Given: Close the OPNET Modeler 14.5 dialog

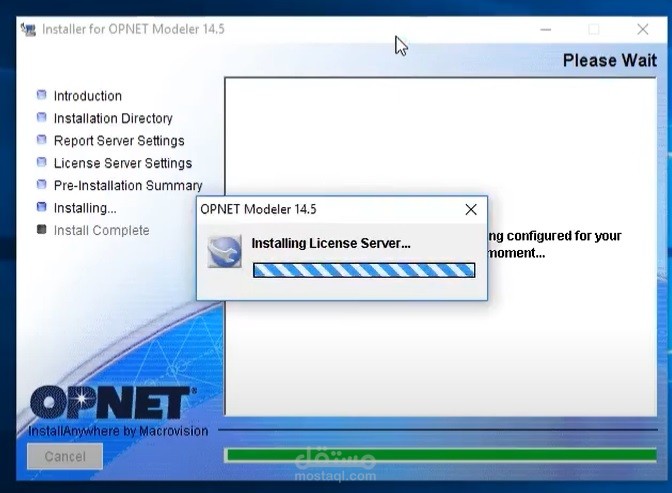Looking at the screenshot, I should (471, 210).
